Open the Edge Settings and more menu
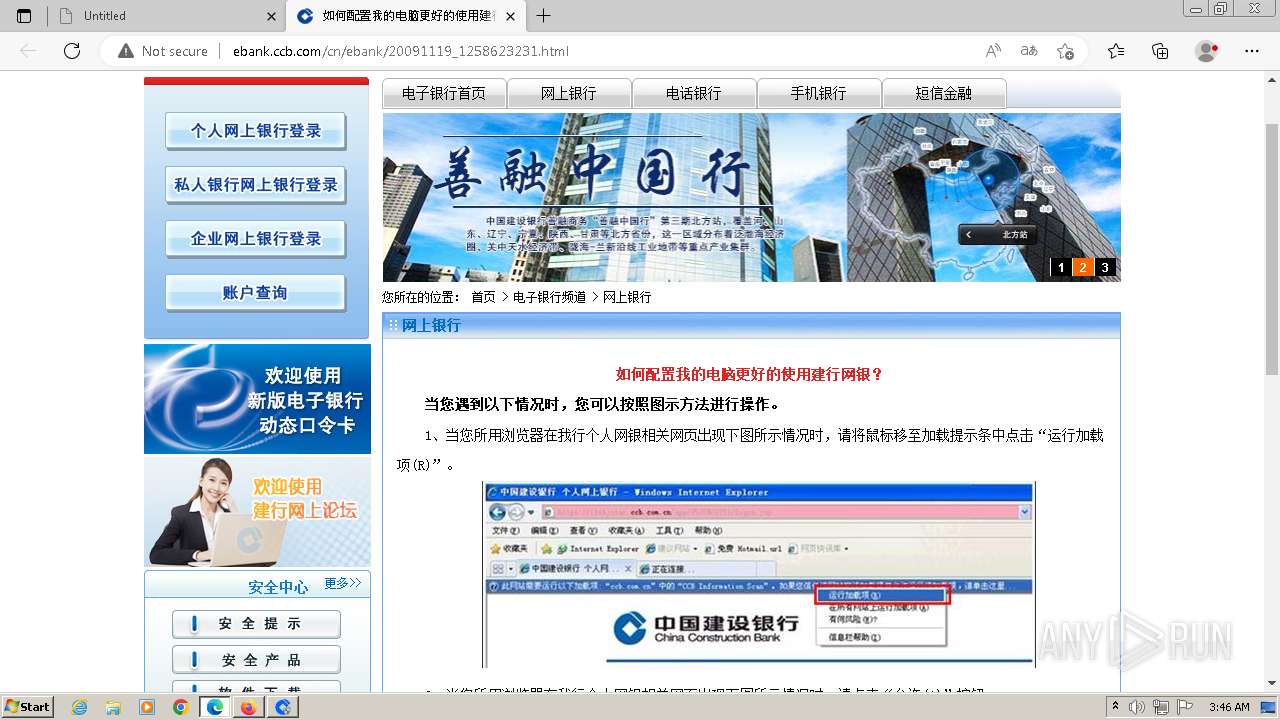1280x720 pixels. click(1251, 51)
